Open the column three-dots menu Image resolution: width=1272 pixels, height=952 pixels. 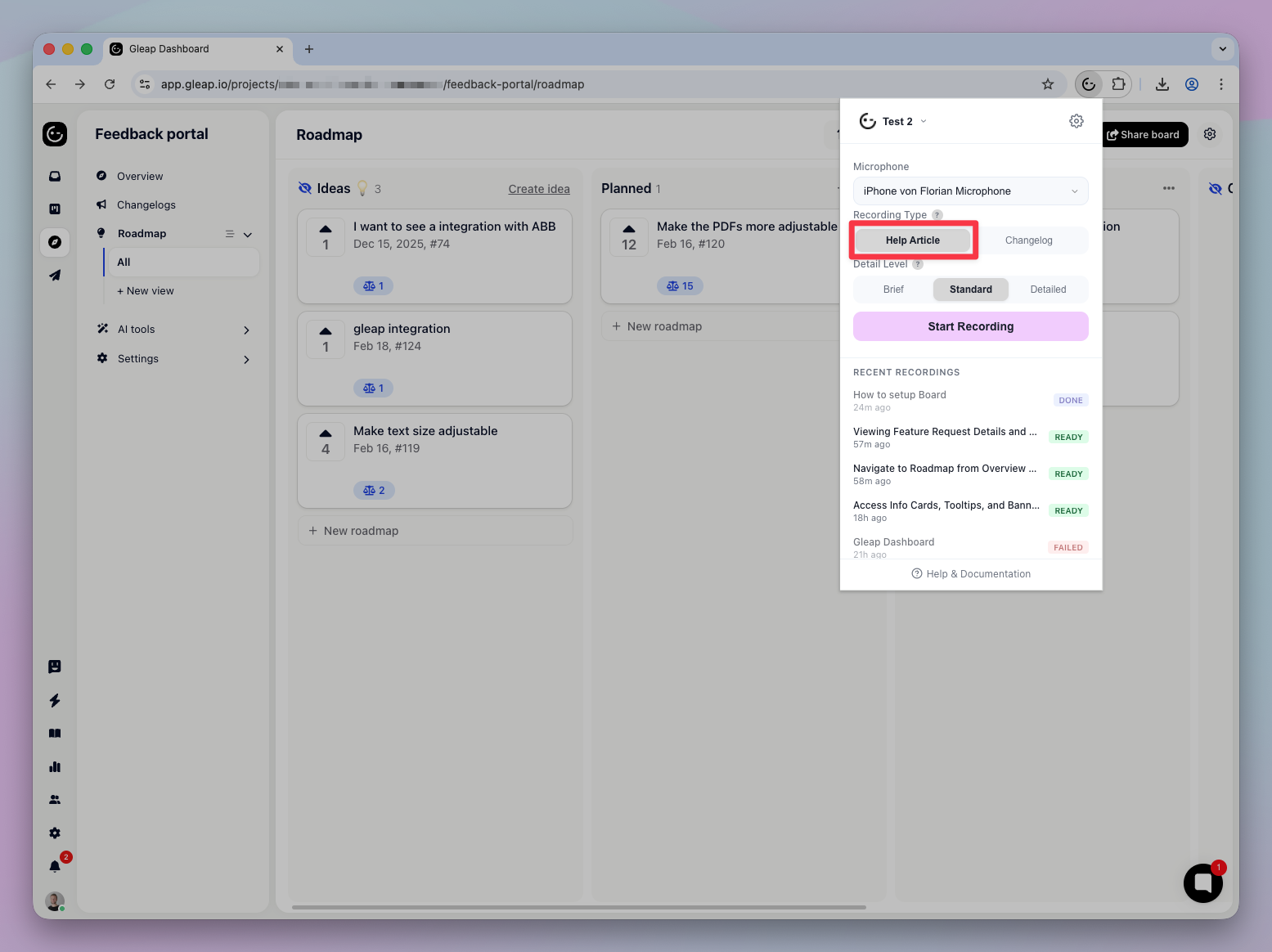(1169, 188)
